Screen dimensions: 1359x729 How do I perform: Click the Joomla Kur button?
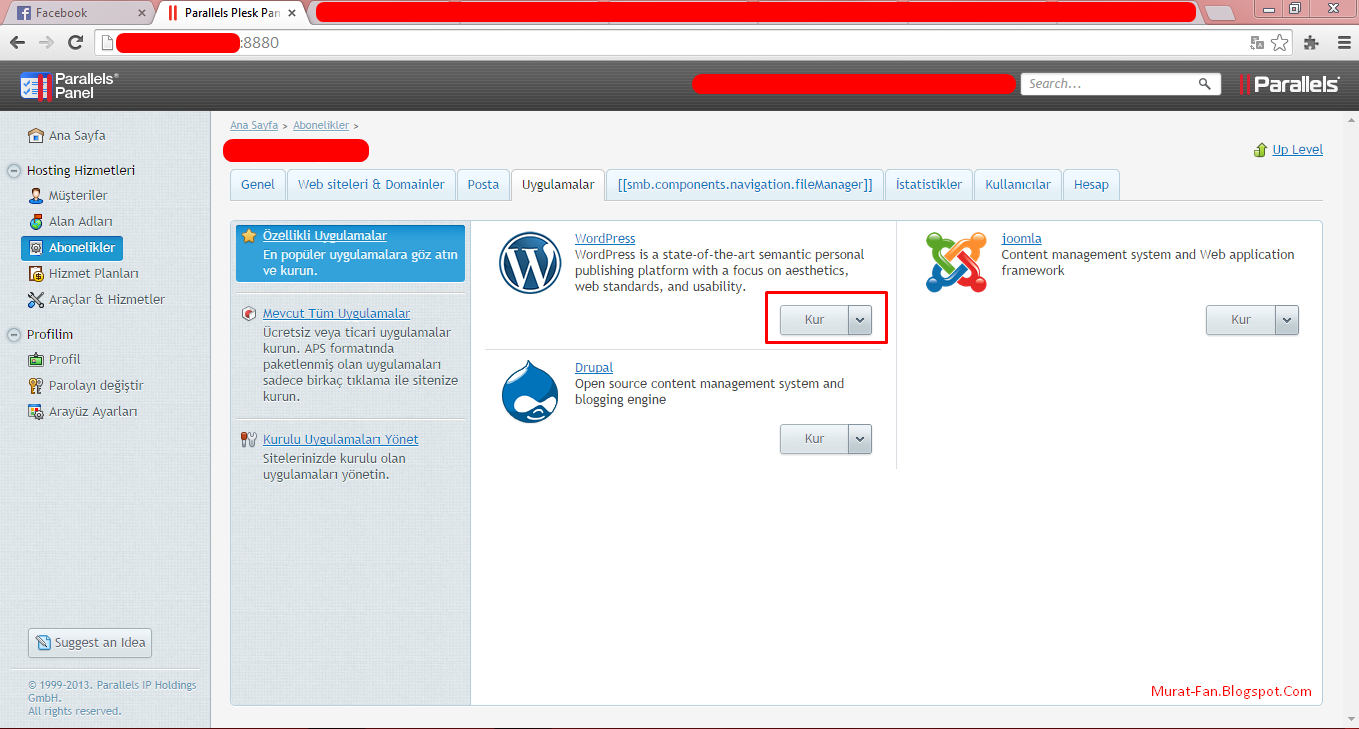[x=1241, y=320]
